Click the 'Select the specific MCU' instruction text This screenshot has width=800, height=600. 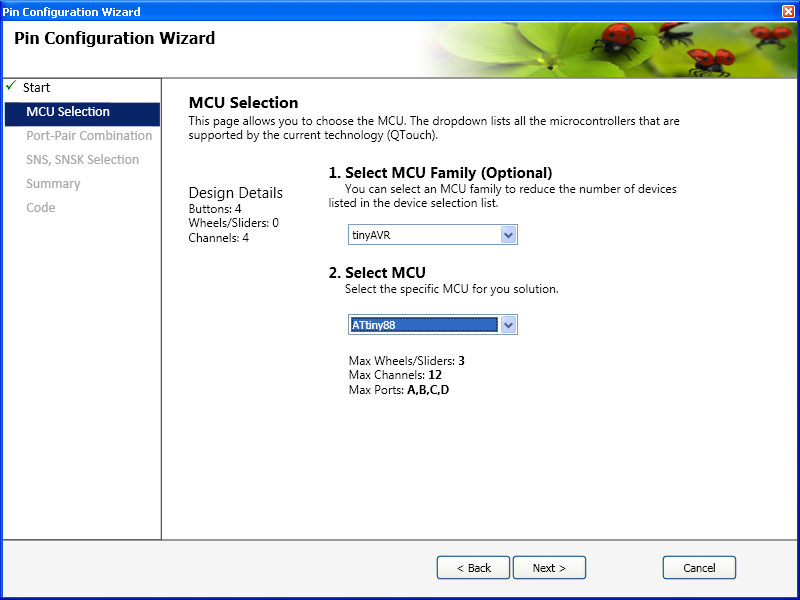[452, 289]
